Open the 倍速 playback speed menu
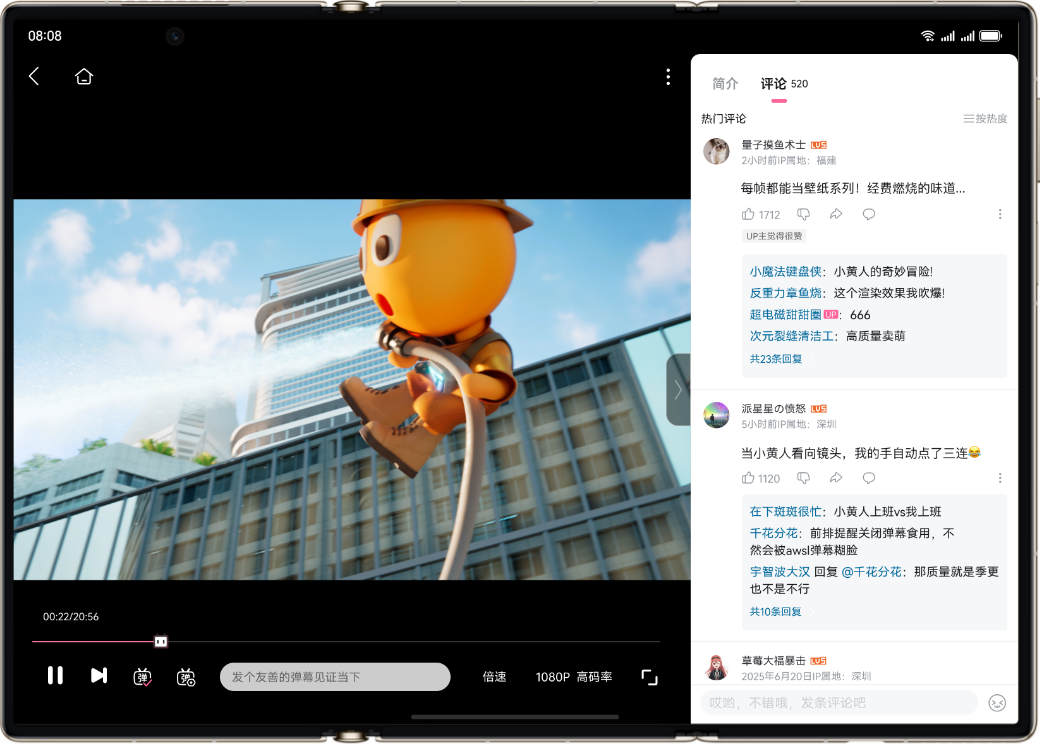Viewport: 1040px width, 744px height. 494,676
